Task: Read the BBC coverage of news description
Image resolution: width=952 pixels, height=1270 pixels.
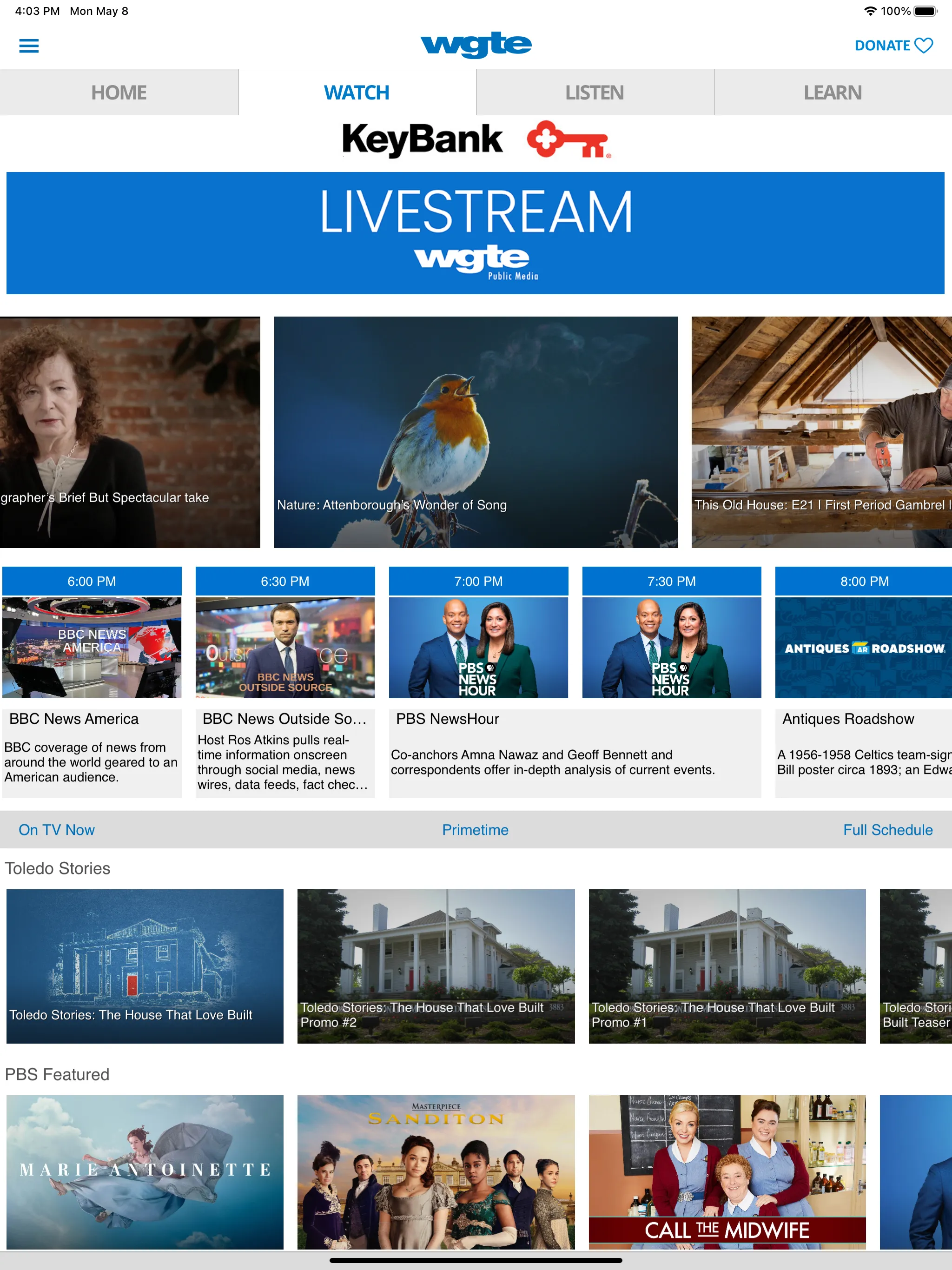Action: (91, 762)
